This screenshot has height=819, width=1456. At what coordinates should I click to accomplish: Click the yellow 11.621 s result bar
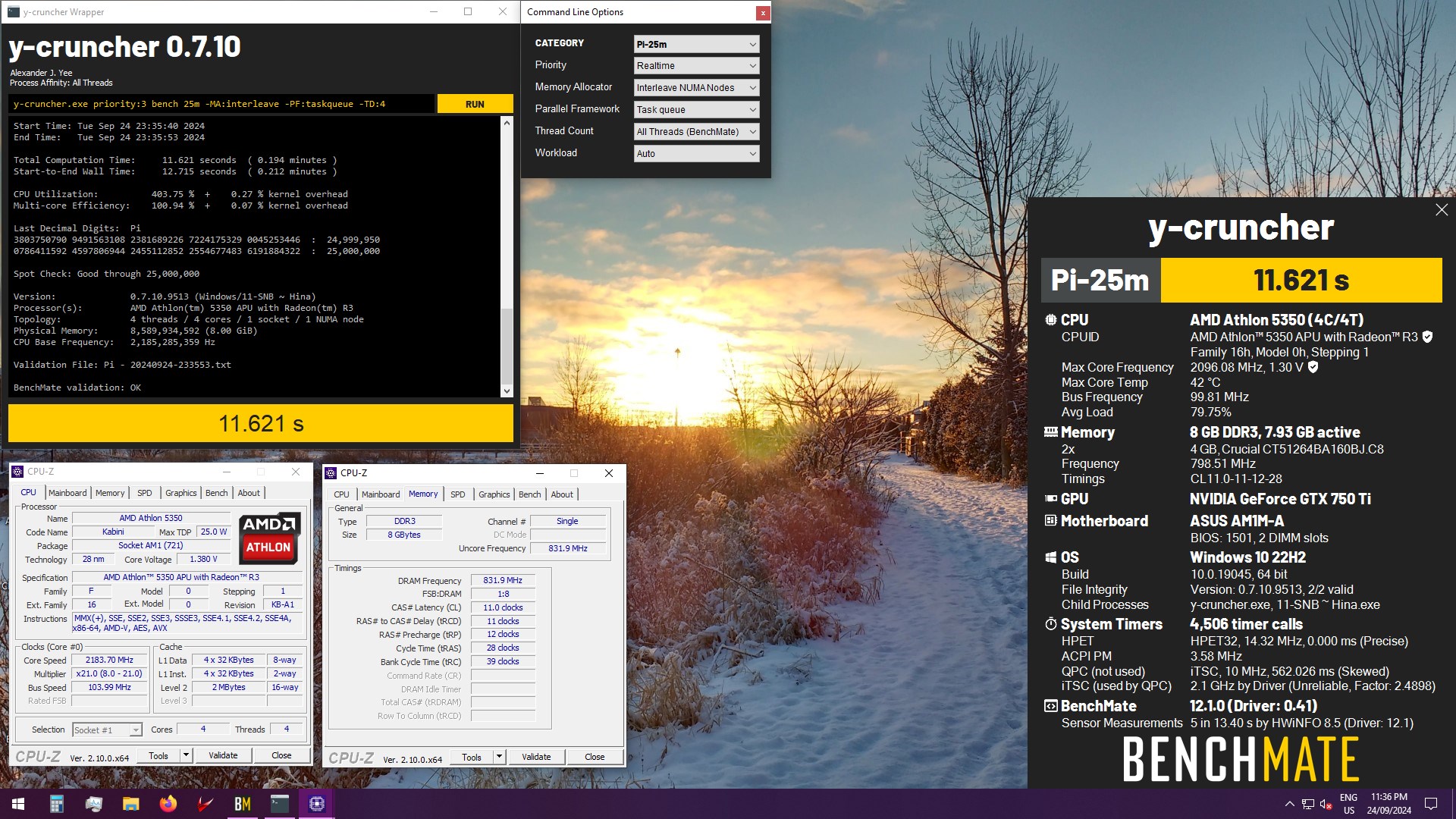[261, 423]
